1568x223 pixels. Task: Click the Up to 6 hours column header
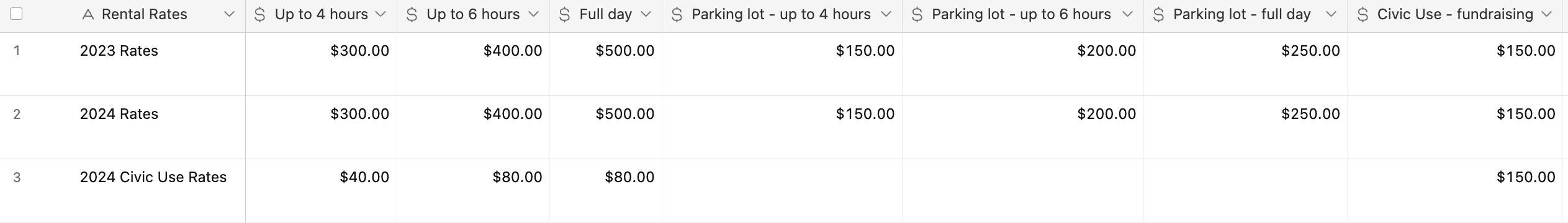click(x=473, y=15)
